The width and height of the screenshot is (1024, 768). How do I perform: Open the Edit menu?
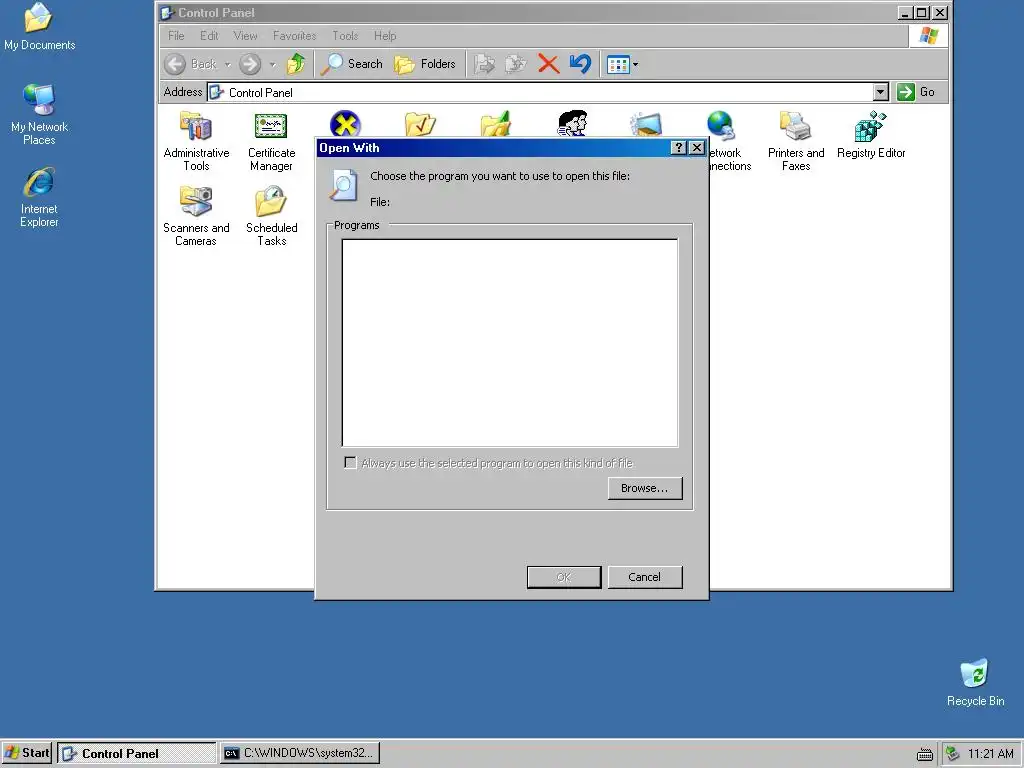pyautogui.click(x=209, y=36)
